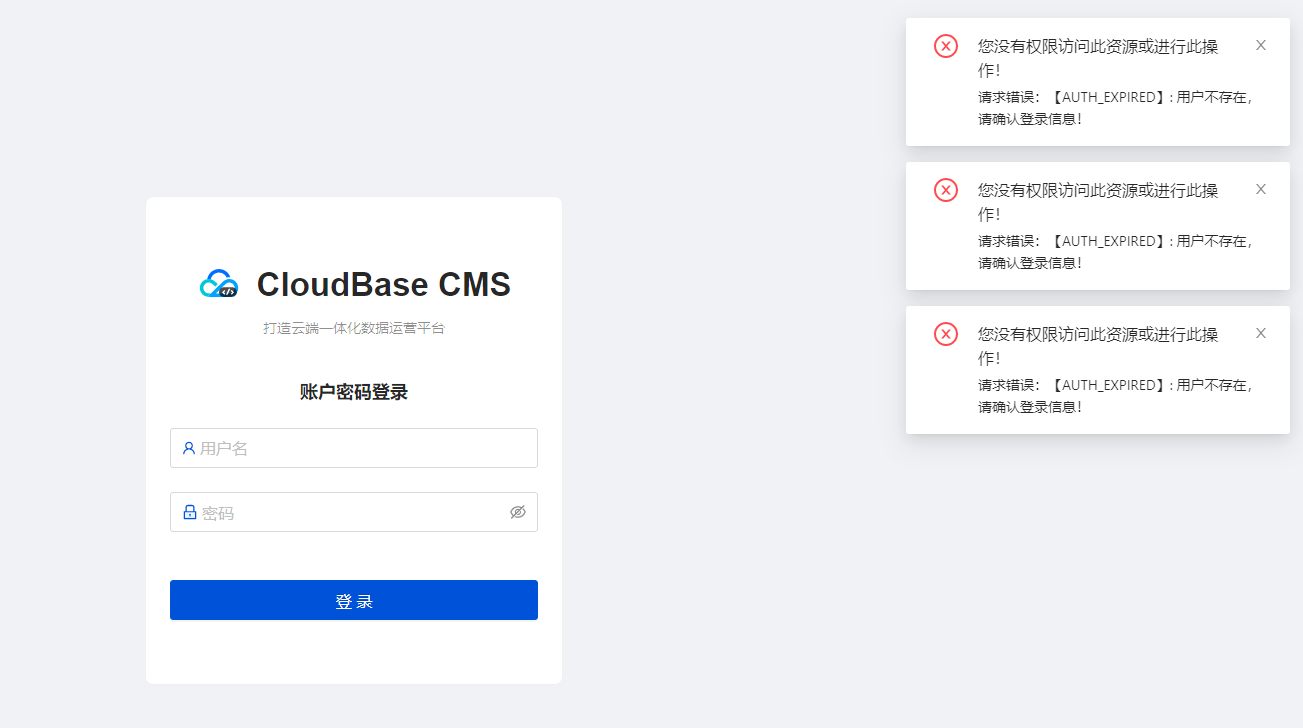Image resolution: width=1303 pixels, height=728 pixels.
Task: Click AUTH_EXPIRED message in middle notification
Action: (1116, 252)
